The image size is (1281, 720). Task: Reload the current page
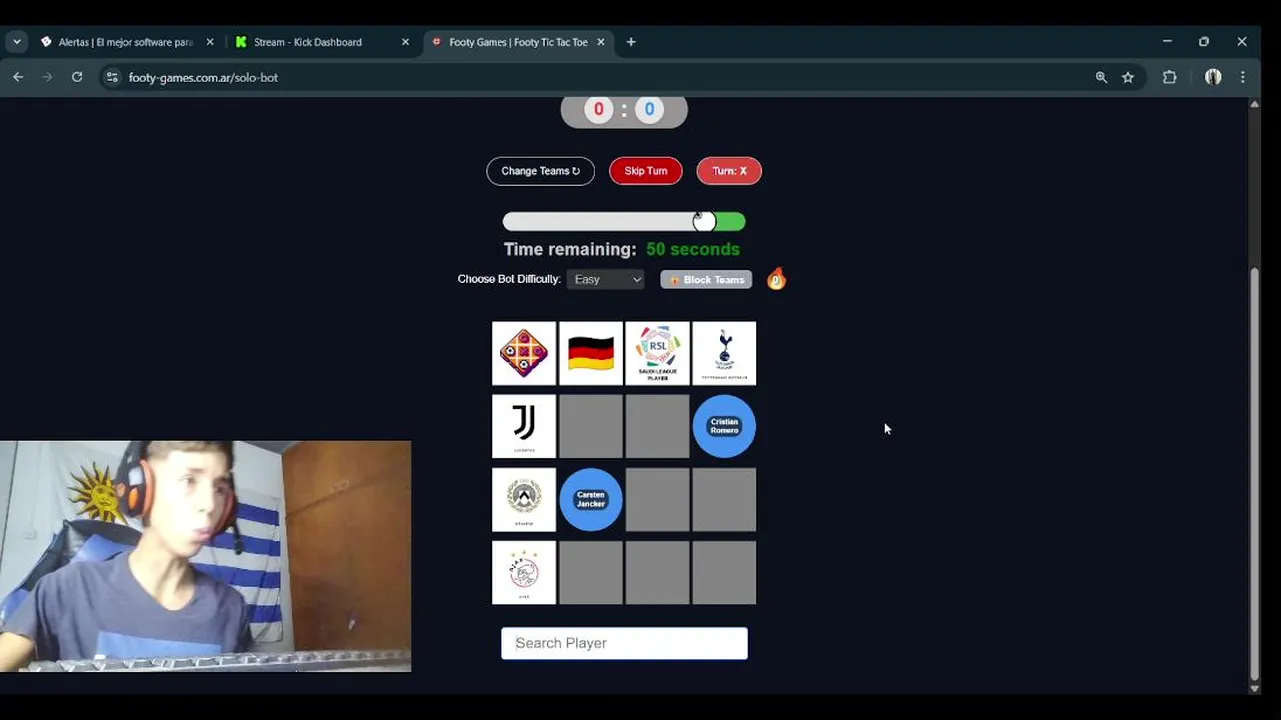coord(77,77)
